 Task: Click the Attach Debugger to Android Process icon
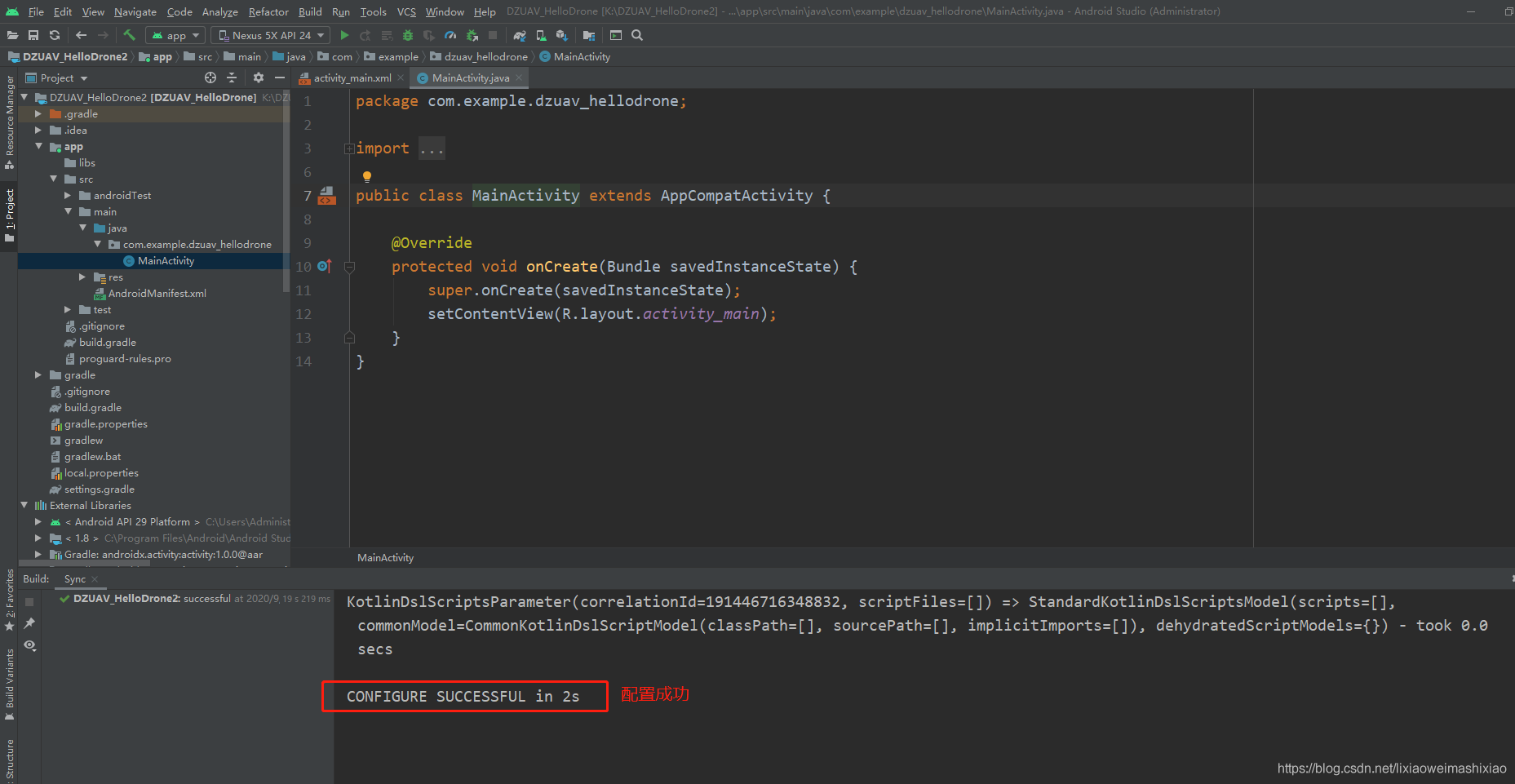pyautogui.click(x=472, y=35)
